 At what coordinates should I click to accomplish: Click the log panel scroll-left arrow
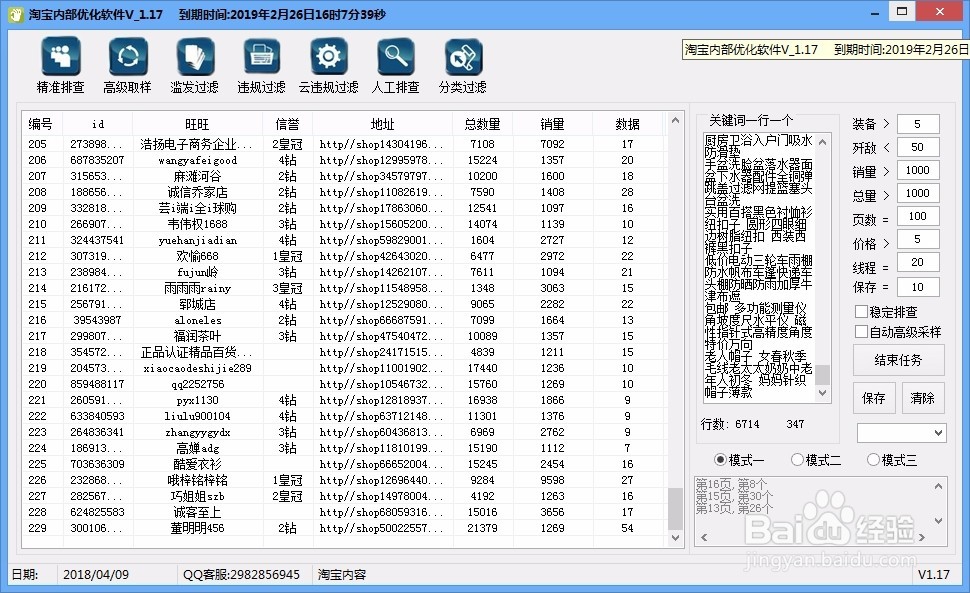(703, 537)
